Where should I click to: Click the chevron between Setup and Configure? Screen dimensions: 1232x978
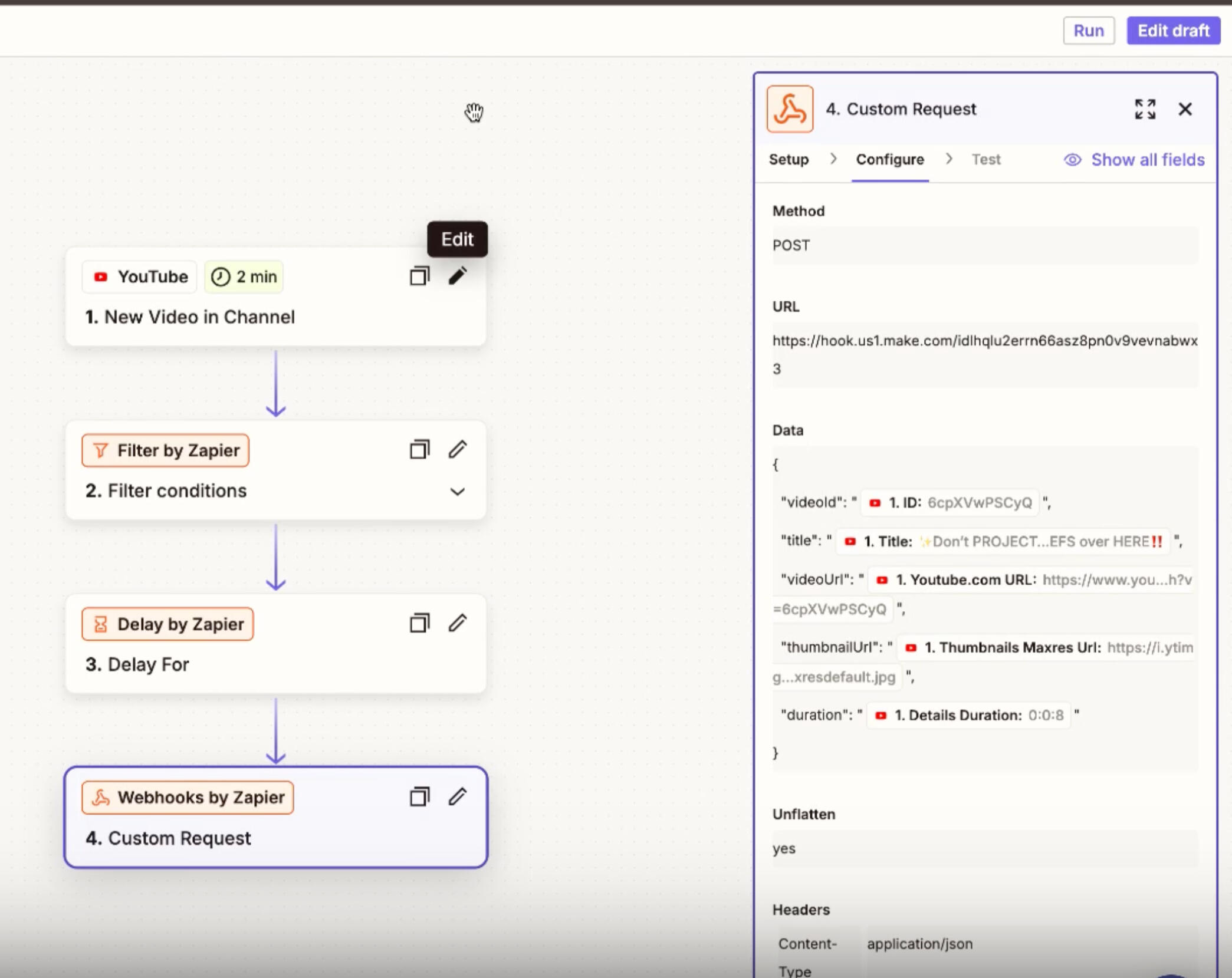click(x=833, y=159)
